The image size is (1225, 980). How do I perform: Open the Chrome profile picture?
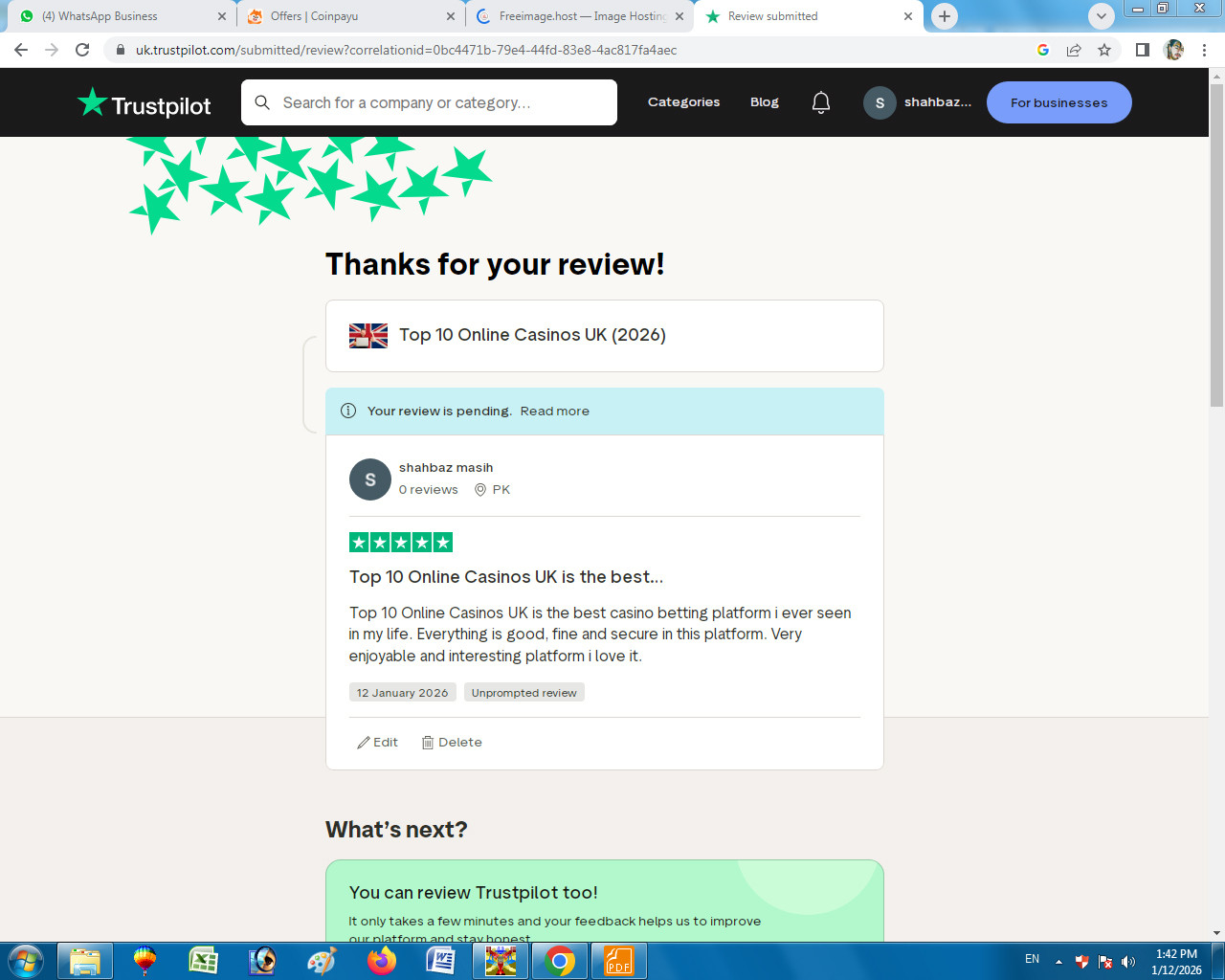click(x=1173, y=50)
